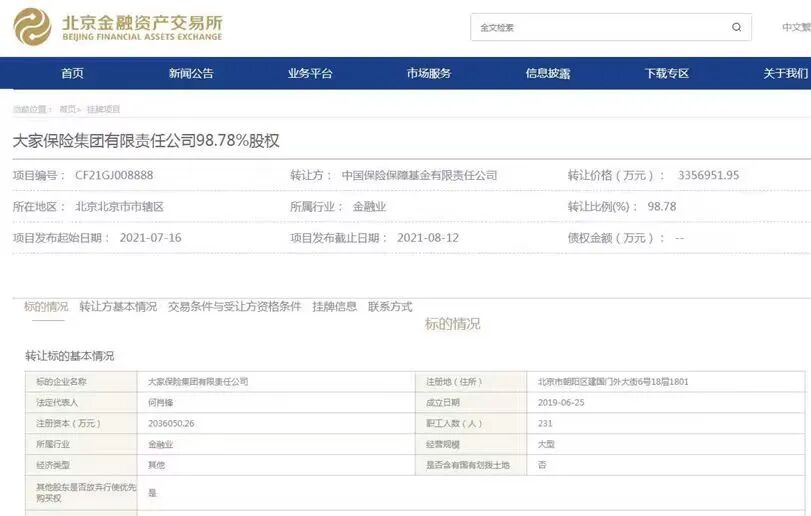Click economic type value 其他
811x516 pixels.
157,465
